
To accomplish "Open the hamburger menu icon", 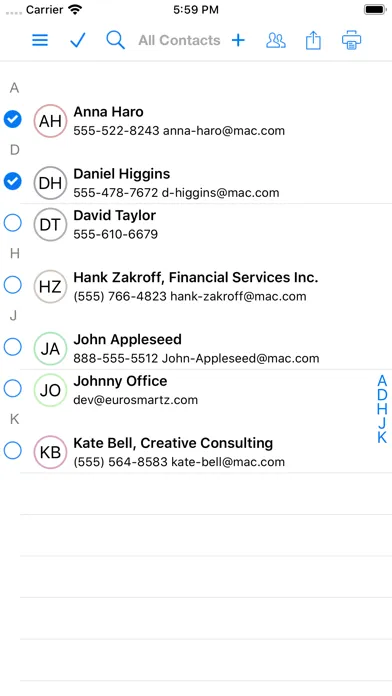I will [40, 40].
